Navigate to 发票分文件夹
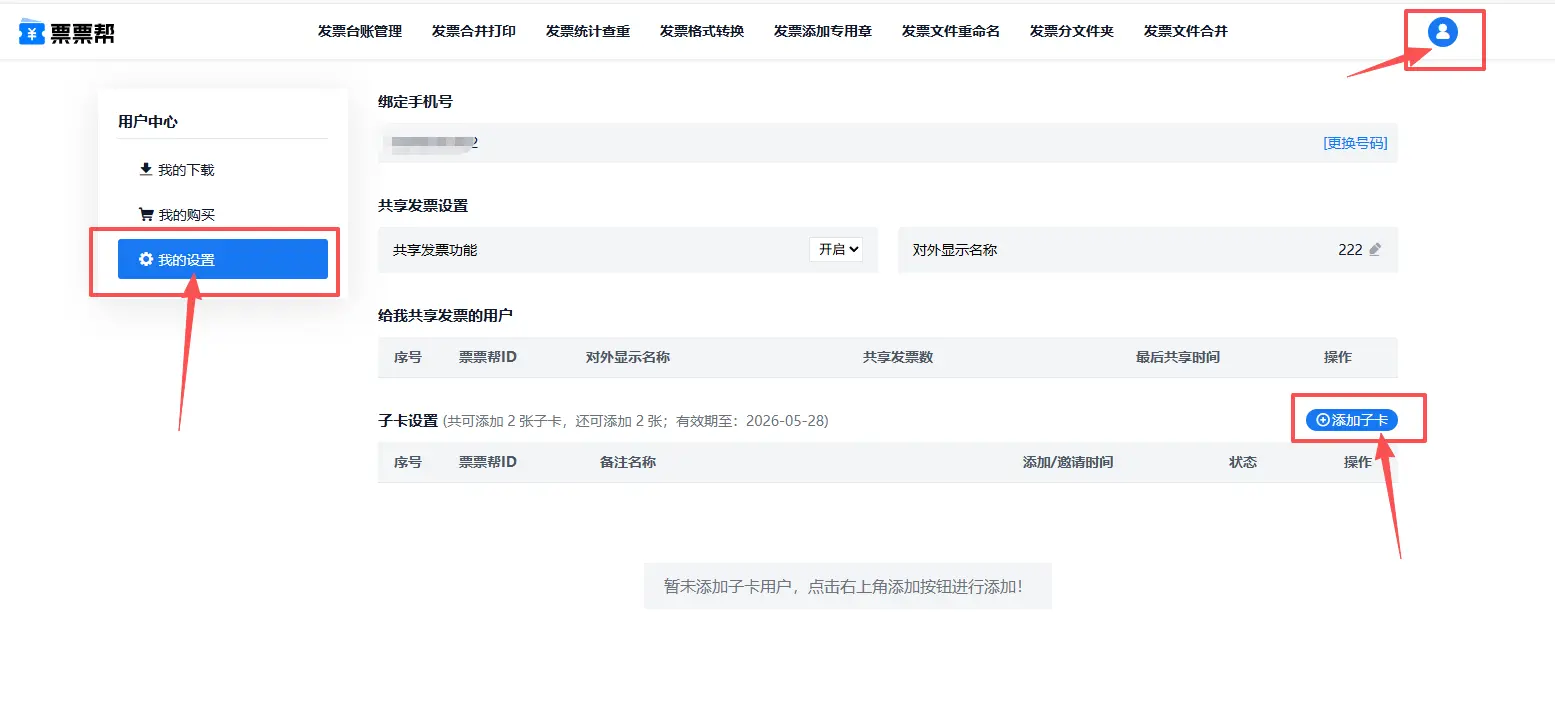 (1071, 32)
